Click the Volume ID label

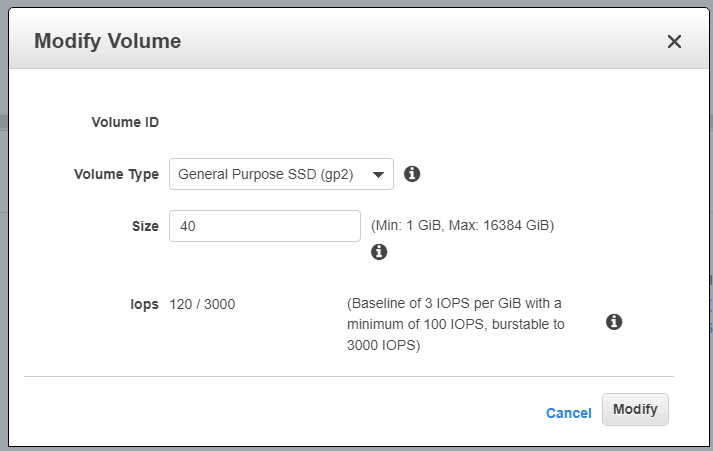(x=125, y=122)
